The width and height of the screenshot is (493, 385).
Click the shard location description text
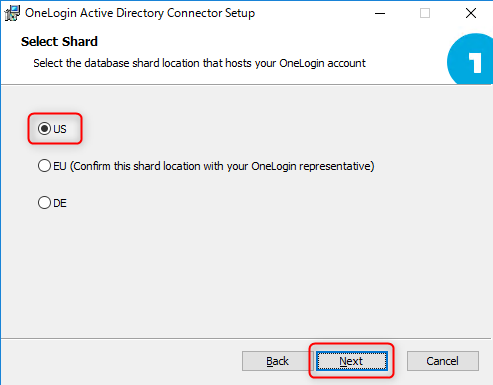coord(199,63)
